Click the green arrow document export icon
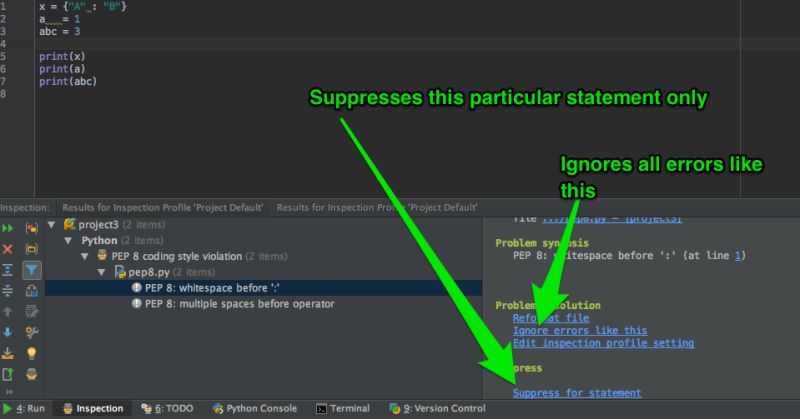Viewport: 800px width, 419px height. tap(8, 374)
